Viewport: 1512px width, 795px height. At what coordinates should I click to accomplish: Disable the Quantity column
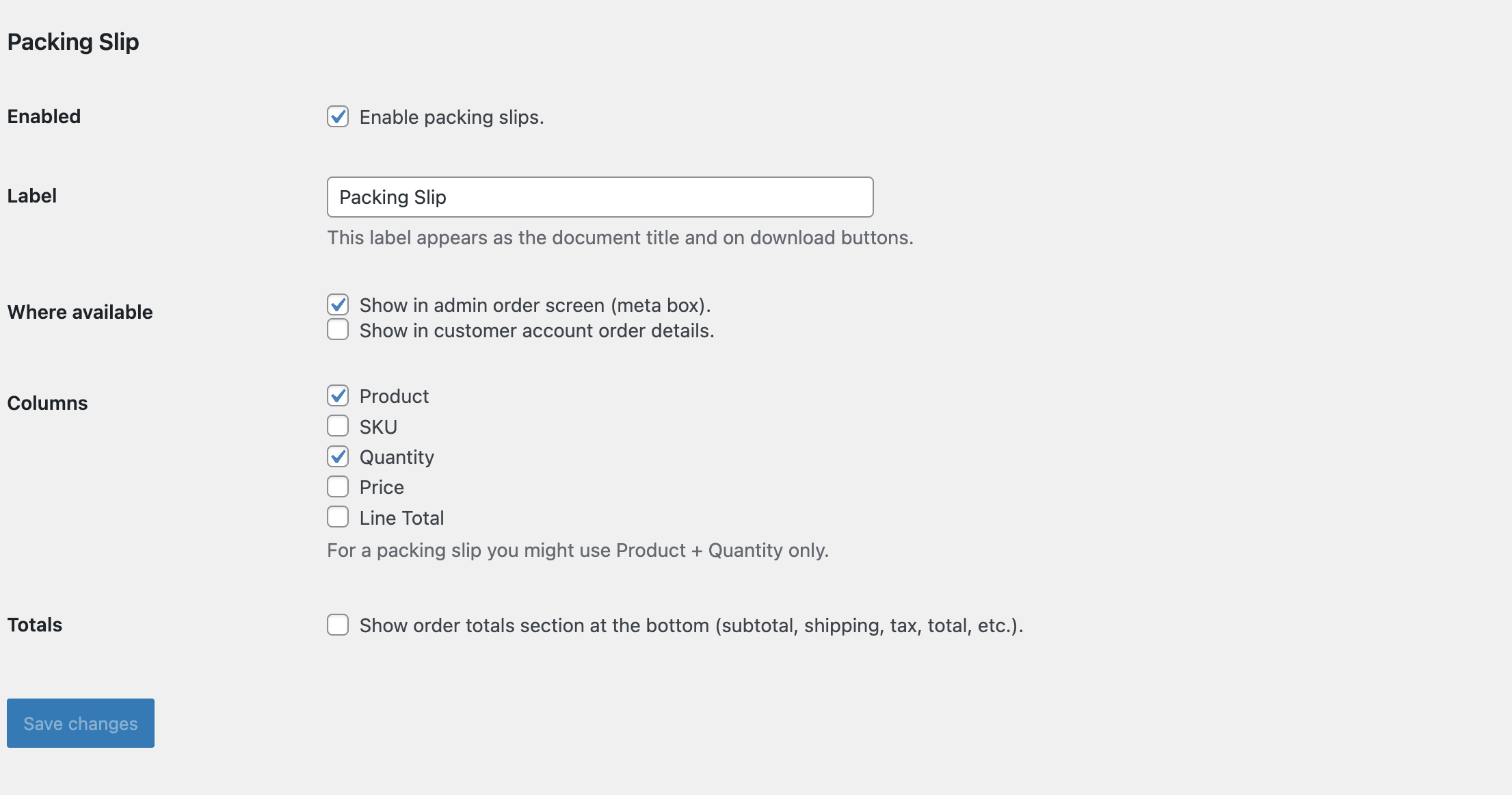coord(338,456)
